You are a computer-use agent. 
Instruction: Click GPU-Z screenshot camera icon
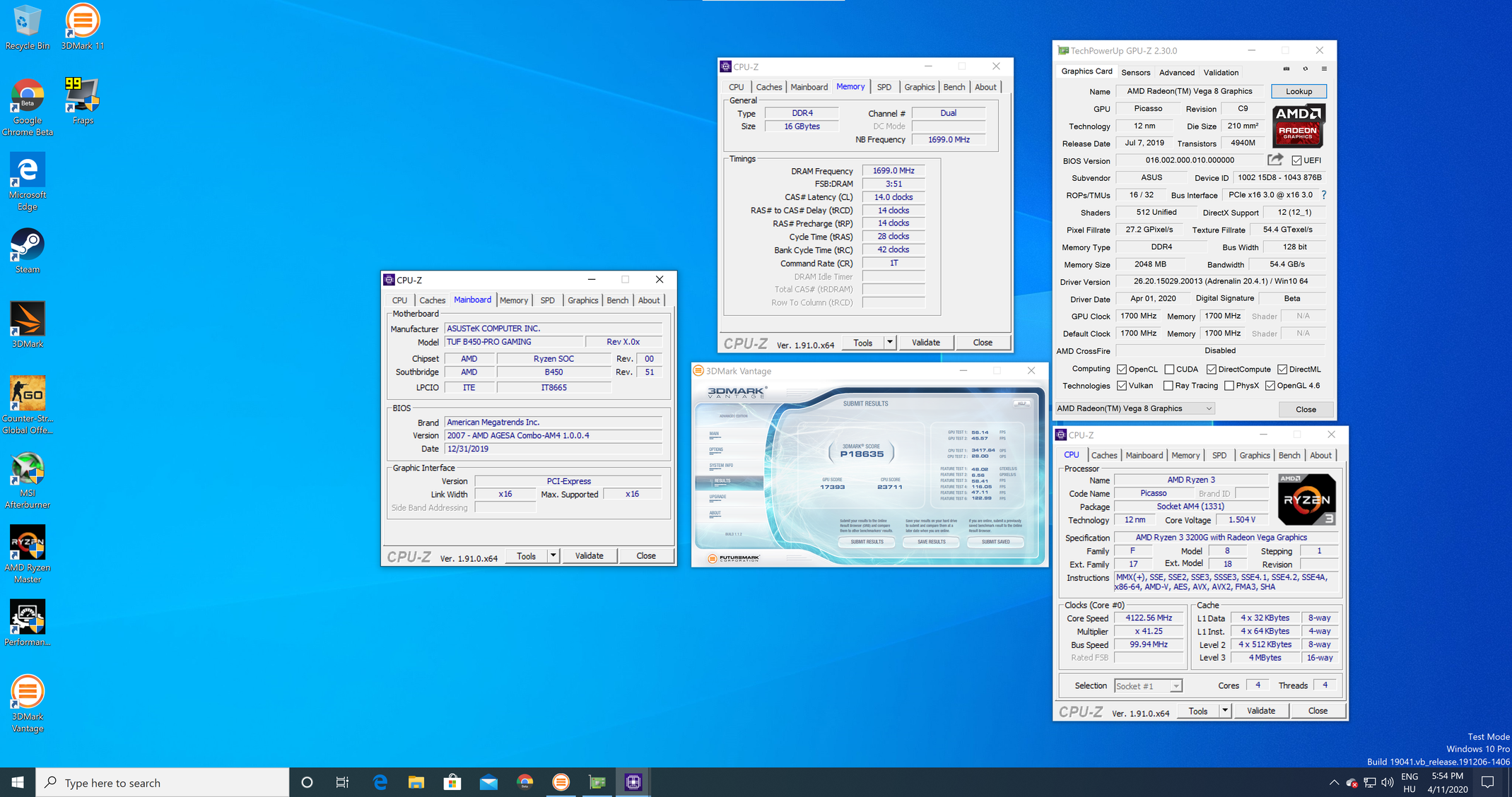(x=1287, y=69)
